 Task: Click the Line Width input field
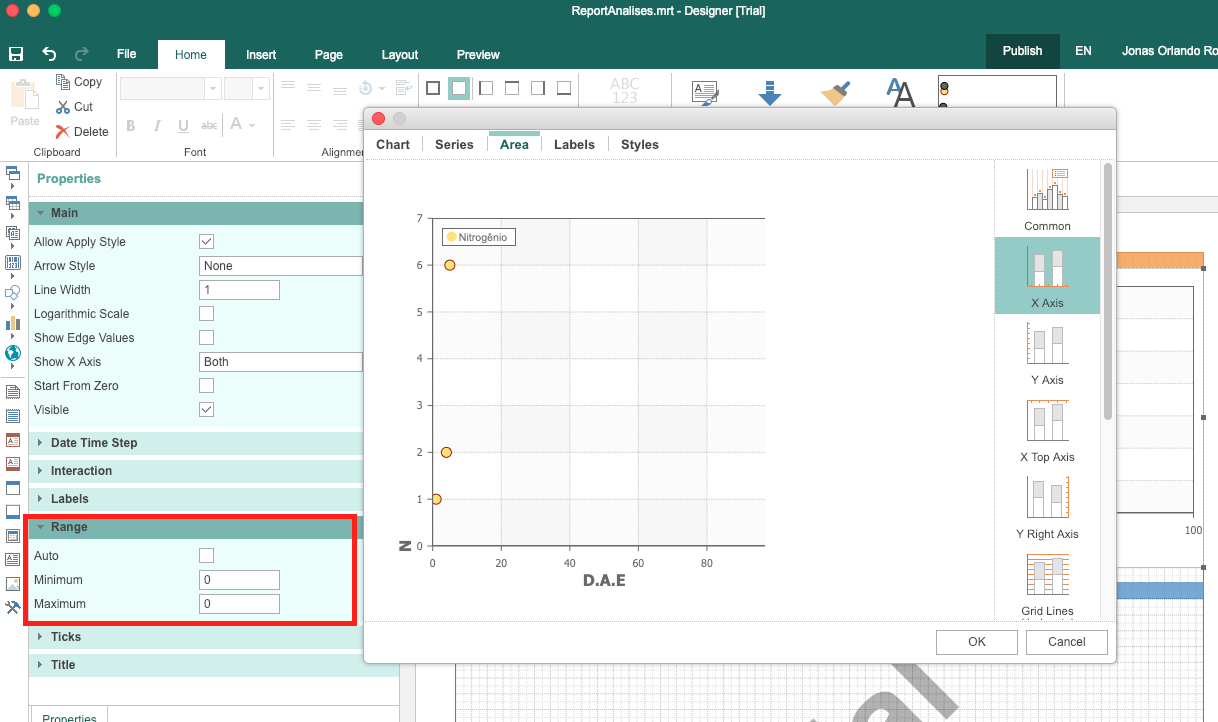tap(239, 290)
